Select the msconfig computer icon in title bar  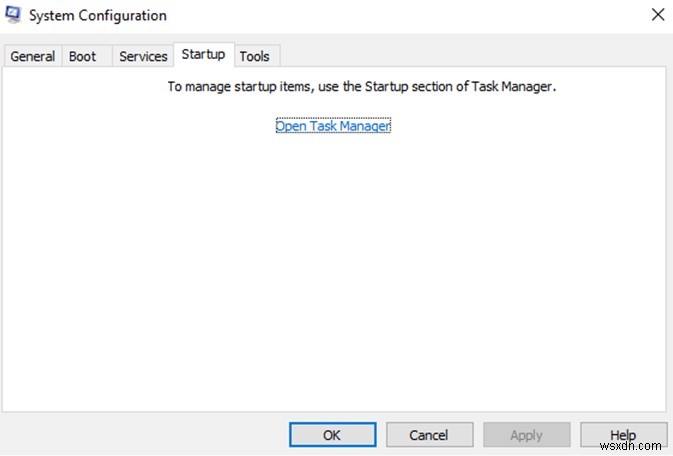point(15,15)
